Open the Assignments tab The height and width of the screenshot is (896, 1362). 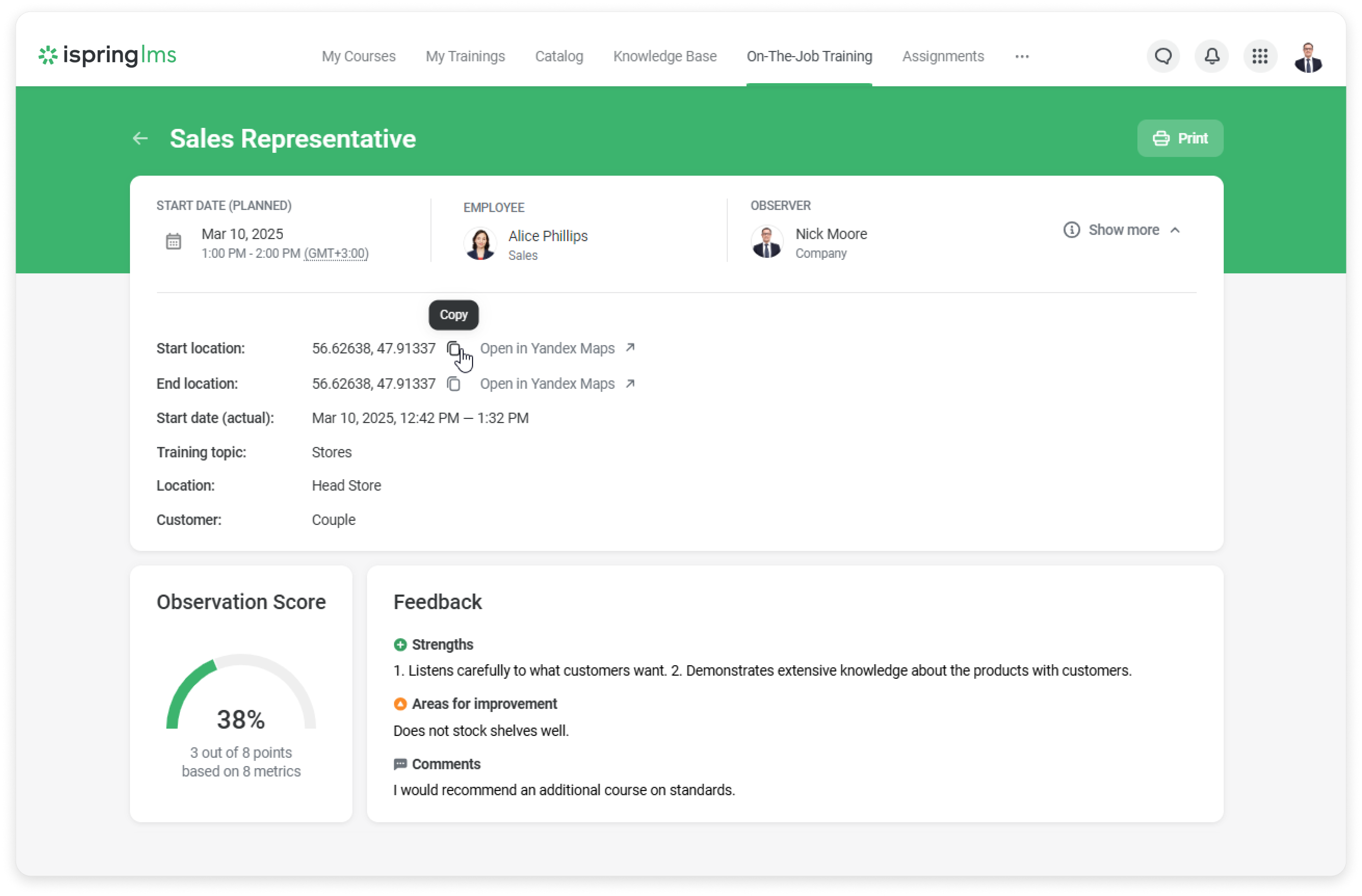coord(942,56)
